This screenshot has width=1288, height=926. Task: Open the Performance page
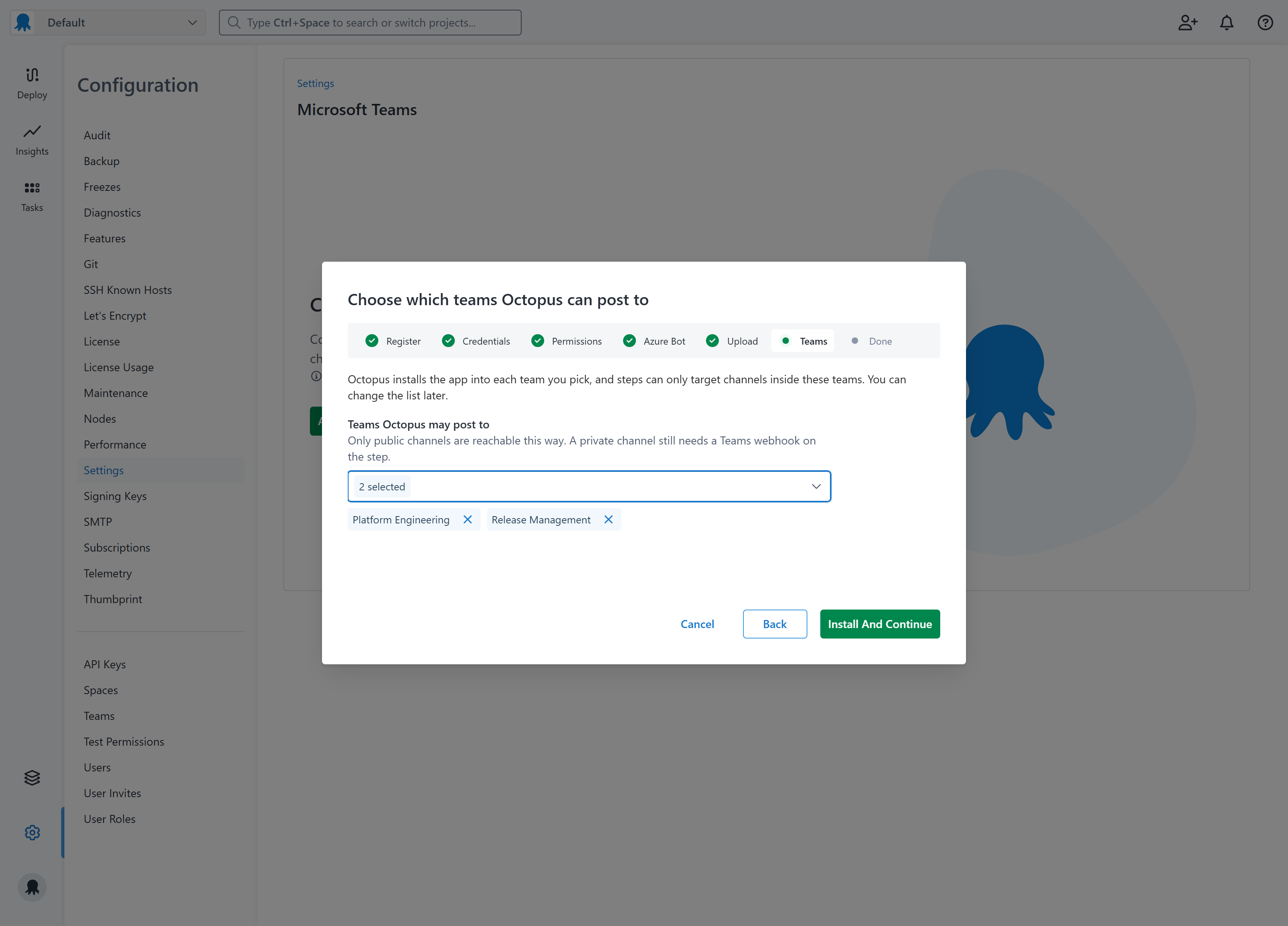[115, 444]
